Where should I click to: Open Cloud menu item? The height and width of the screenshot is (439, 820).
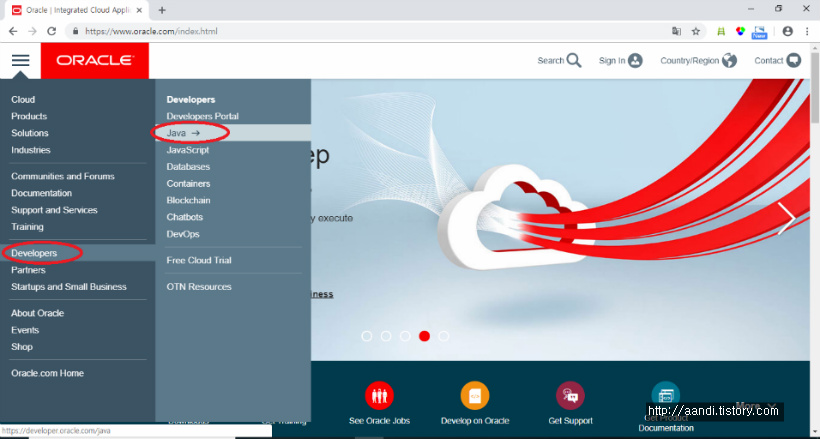pos(23,99)
